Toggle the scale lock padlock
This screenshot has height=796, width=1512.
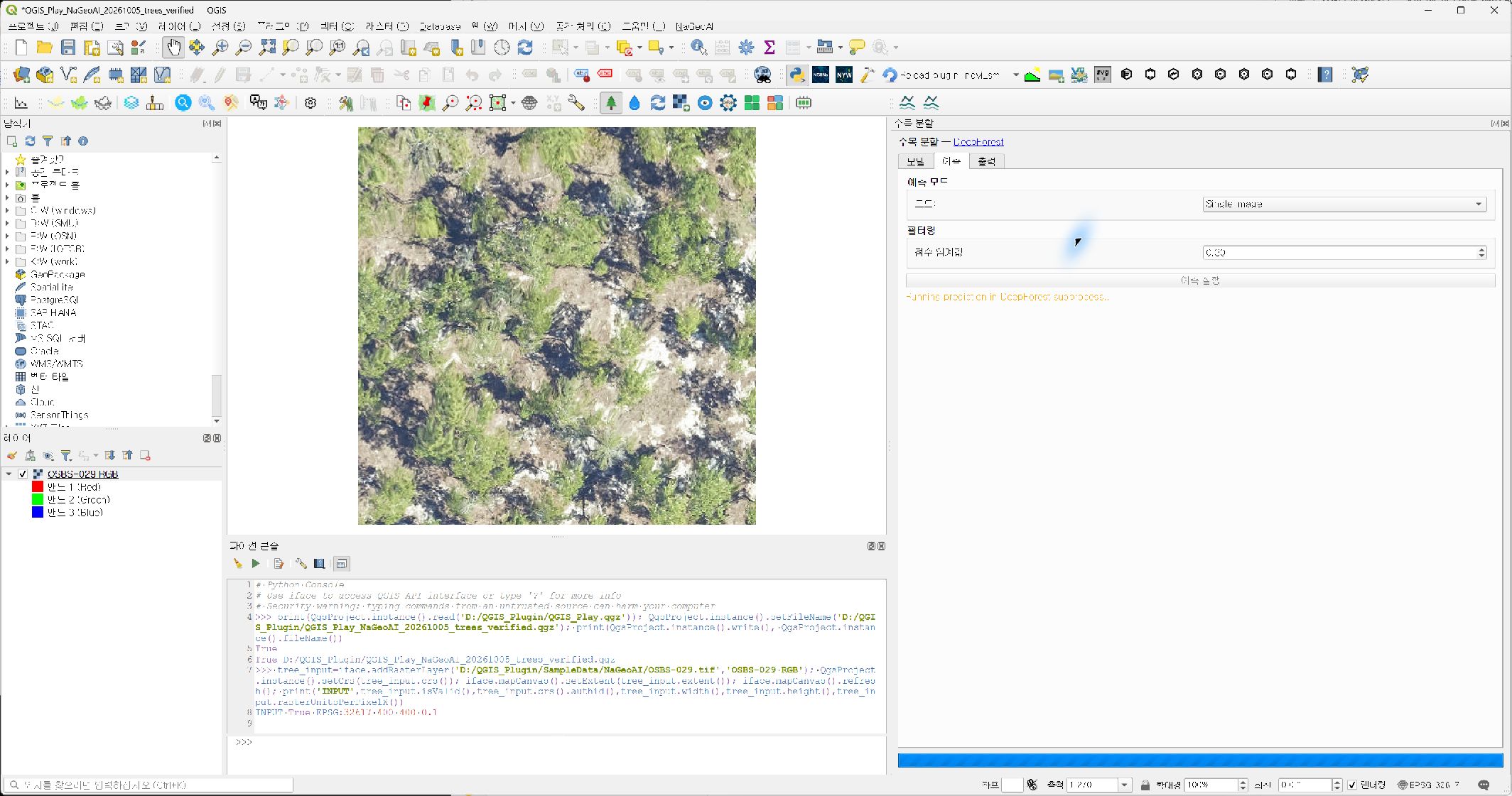1145,785
